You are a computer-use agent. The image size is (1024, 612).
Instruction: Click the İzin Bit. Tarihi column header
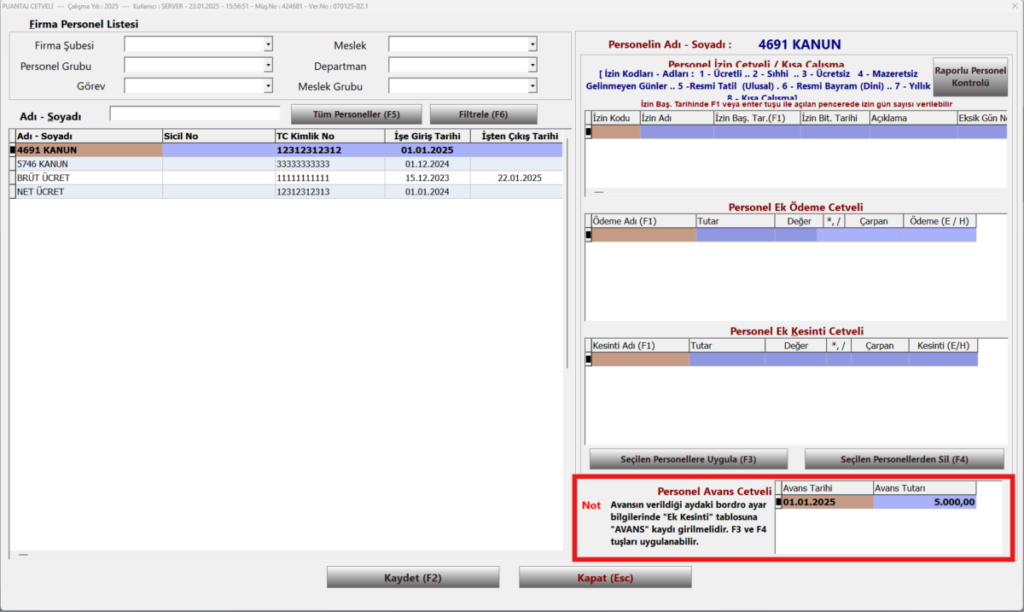tap(835, 118)
